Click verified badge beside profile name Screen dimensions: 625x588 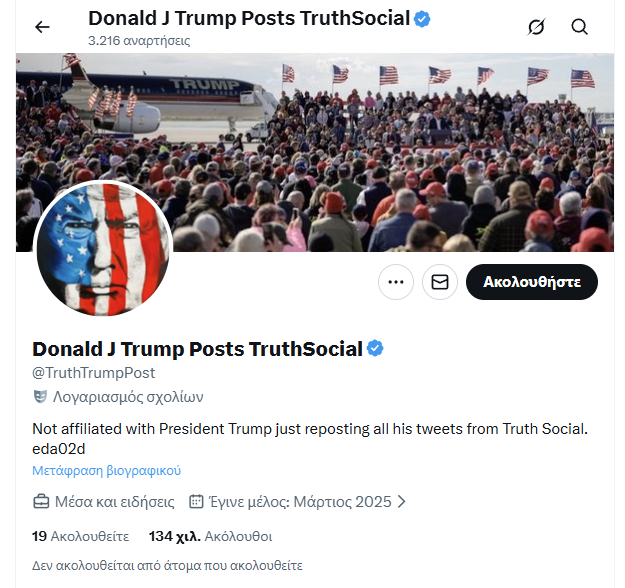click(x=376, y=349)
